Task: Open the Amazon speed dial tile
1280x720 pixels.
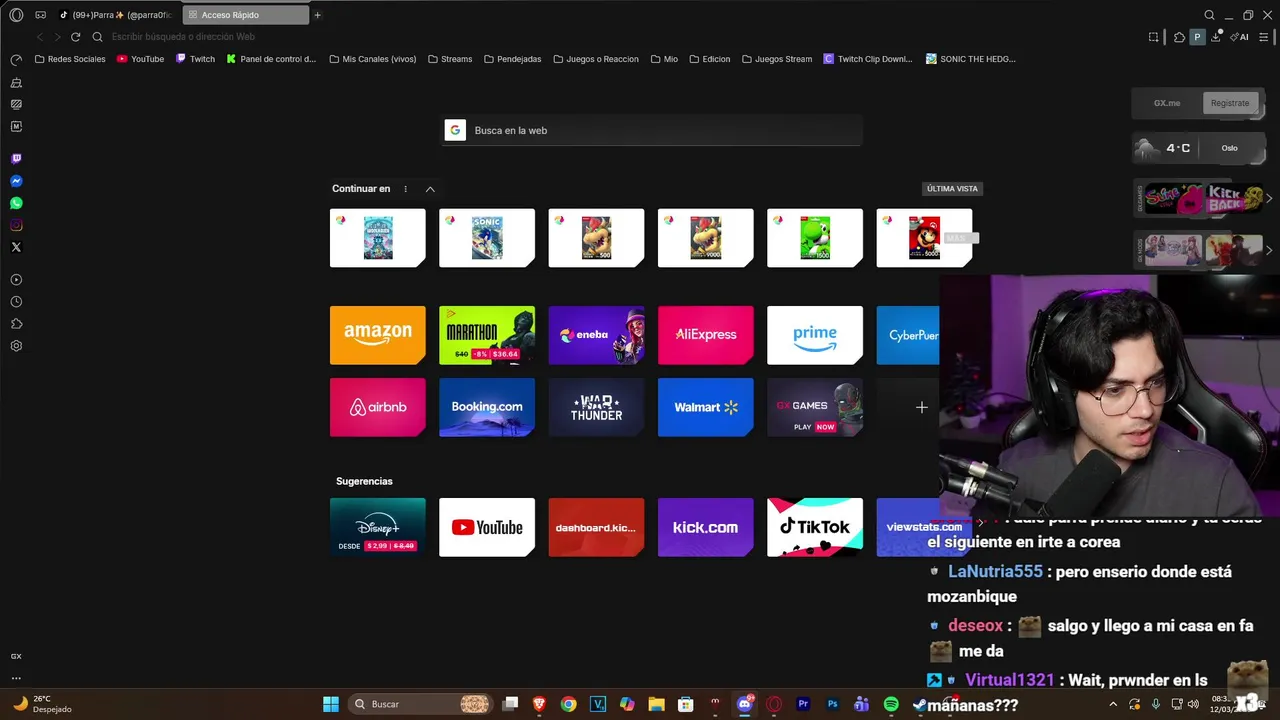Action: (x=378, y=335)
